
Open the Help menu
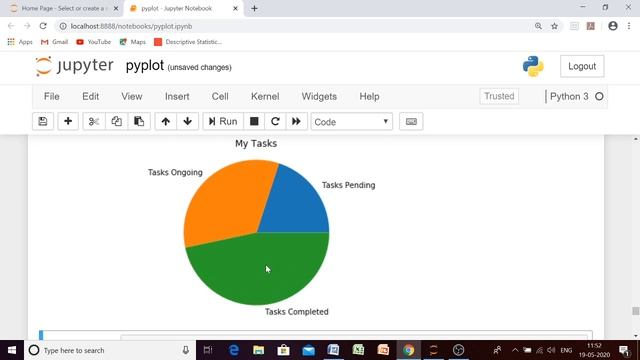pos(369,96)
